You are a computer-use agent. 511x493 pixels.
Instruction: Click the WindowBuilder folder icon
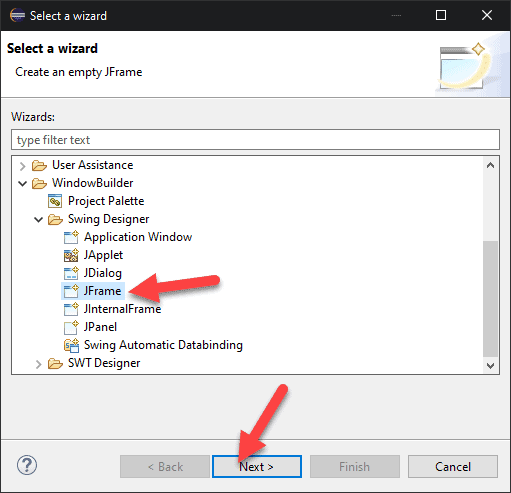click(39, 183)
